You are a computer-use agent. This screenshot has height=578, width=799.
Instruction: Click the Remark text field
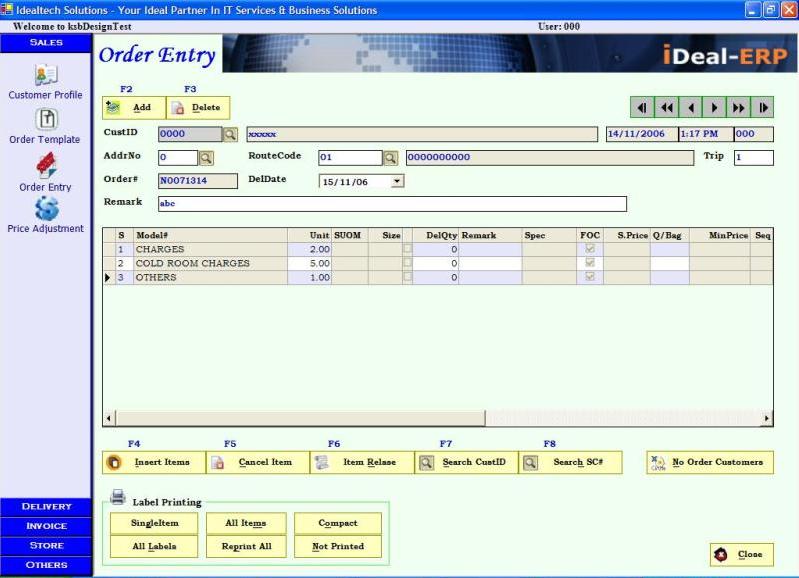[x=392, y=203]
